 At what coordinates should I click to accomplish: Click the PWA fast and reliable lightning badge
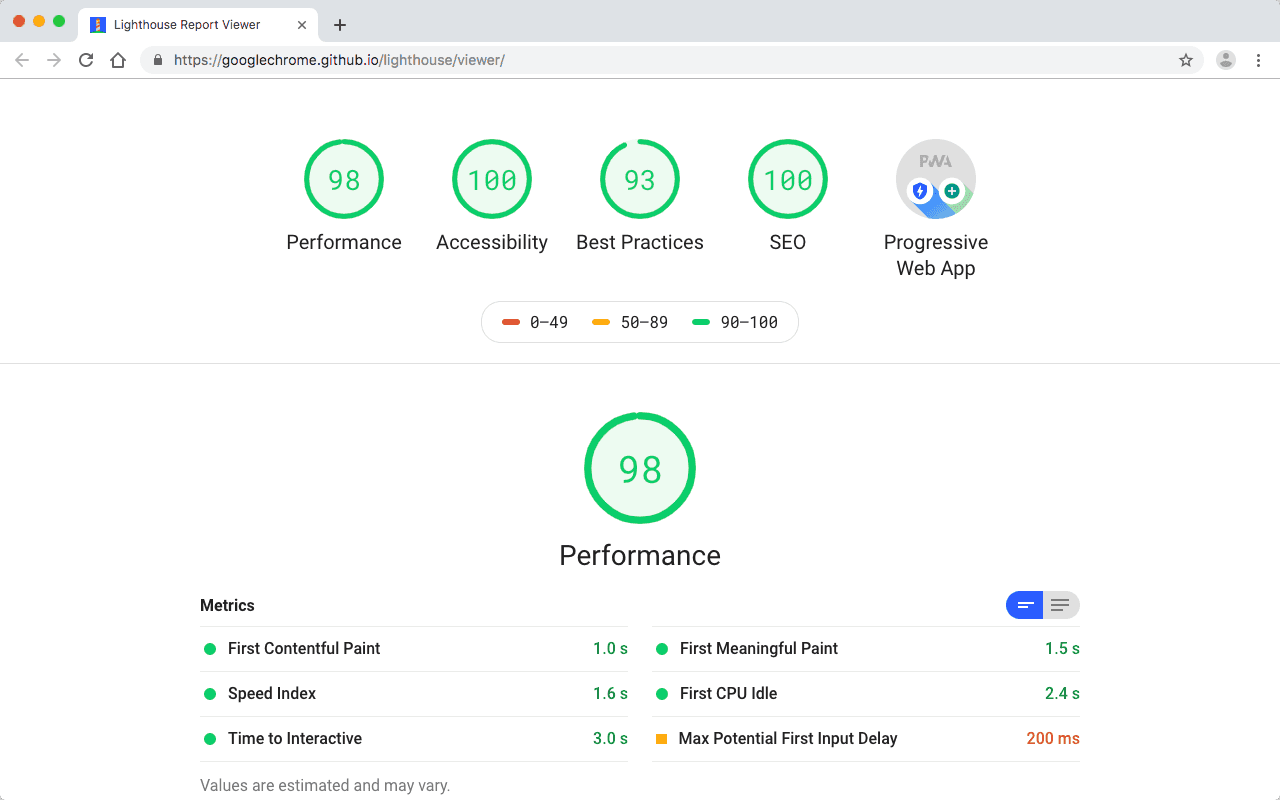[920, 190]
